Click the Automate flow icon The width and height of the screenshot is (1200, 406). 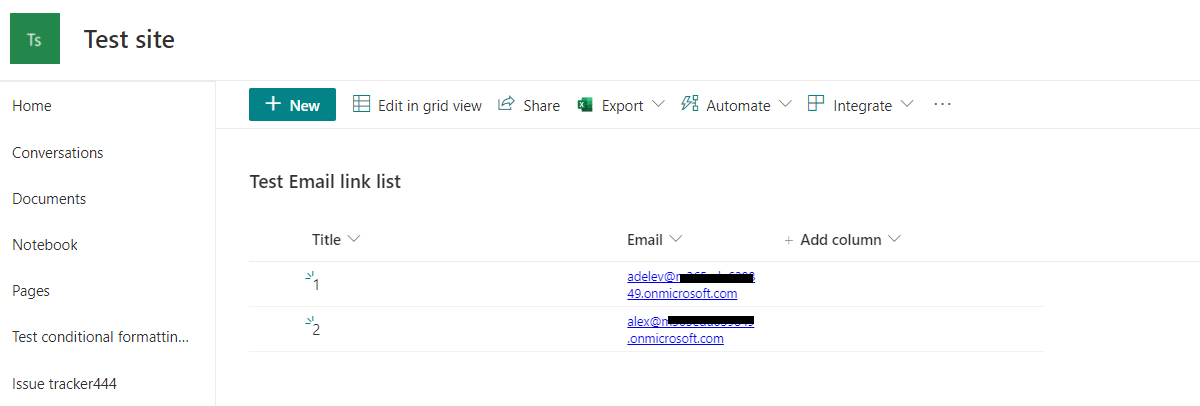pos(689,104)
